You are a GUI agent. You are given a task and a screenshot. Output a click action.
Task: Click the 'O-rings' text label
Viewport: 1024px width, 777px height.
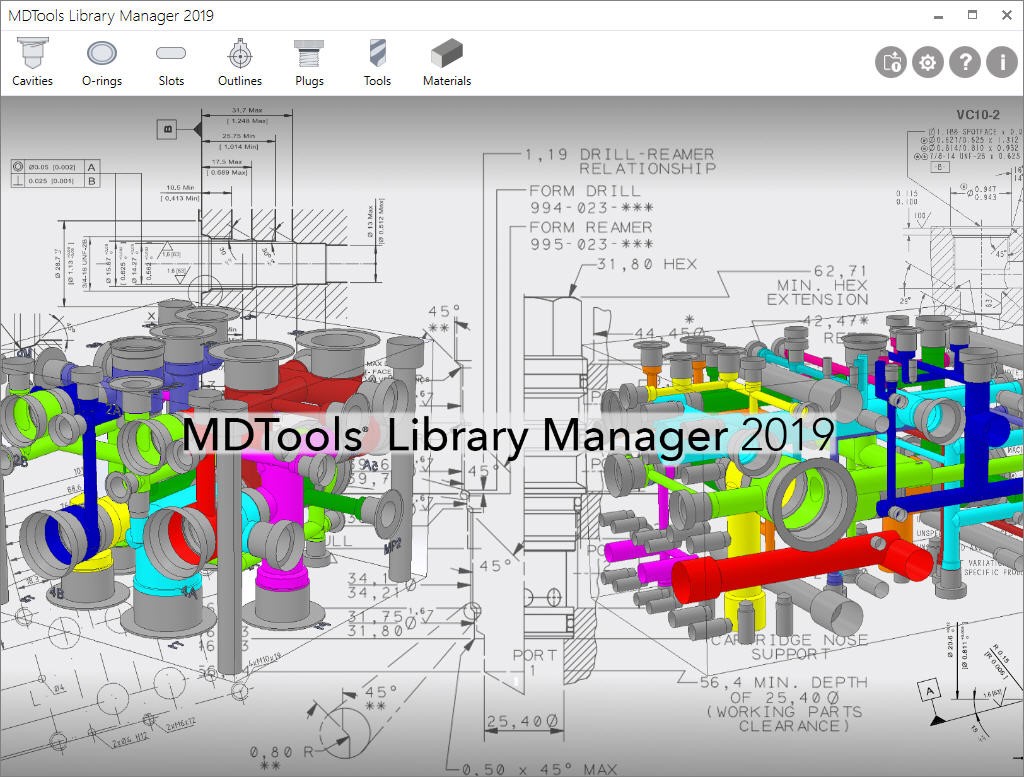click(102, 81)
